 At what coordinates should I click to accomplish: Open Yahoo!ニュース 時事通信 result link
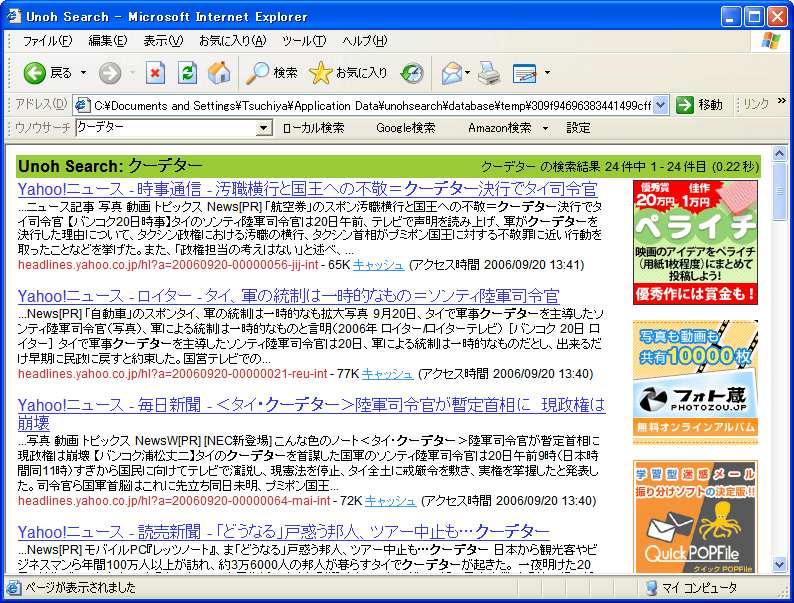point(307,189)
